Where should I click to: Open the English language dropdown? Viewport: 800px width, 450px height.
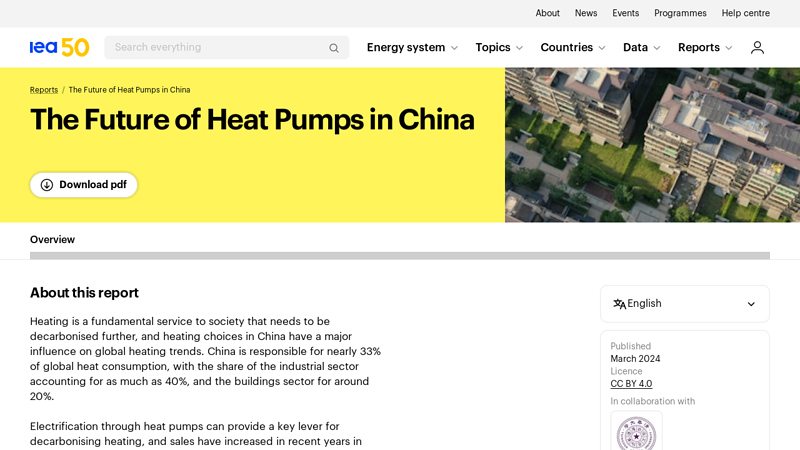(685, 304)
